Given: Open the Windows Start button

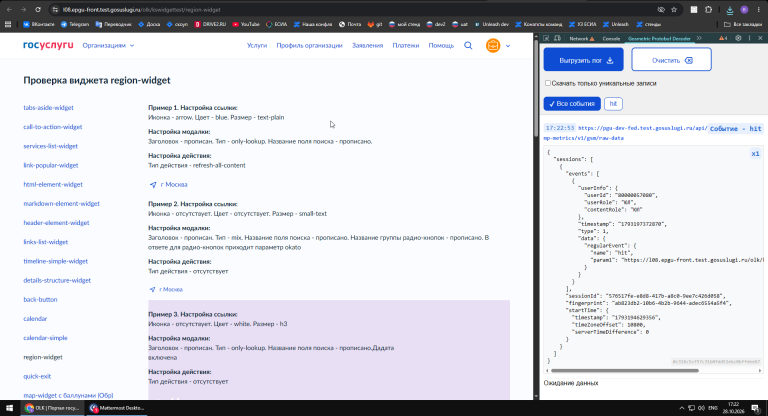Looking at the screenshot, I should [x=9, y=408].
